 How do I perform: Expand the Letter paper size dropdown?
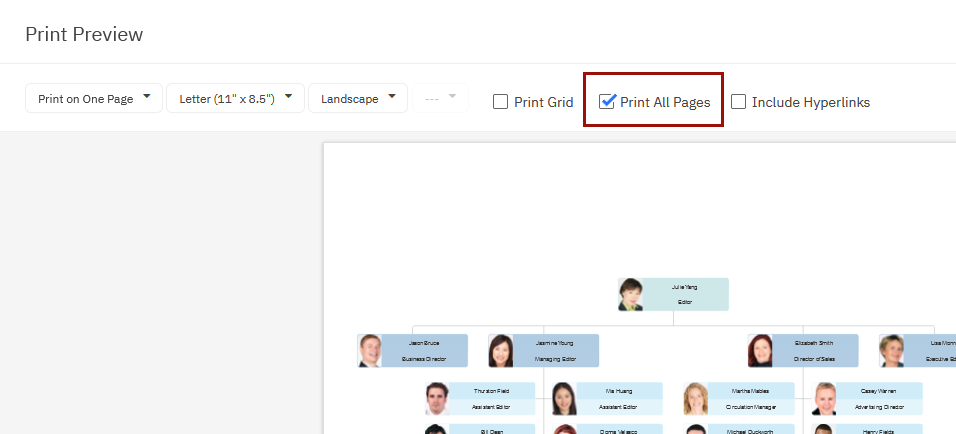click(235, 99)
